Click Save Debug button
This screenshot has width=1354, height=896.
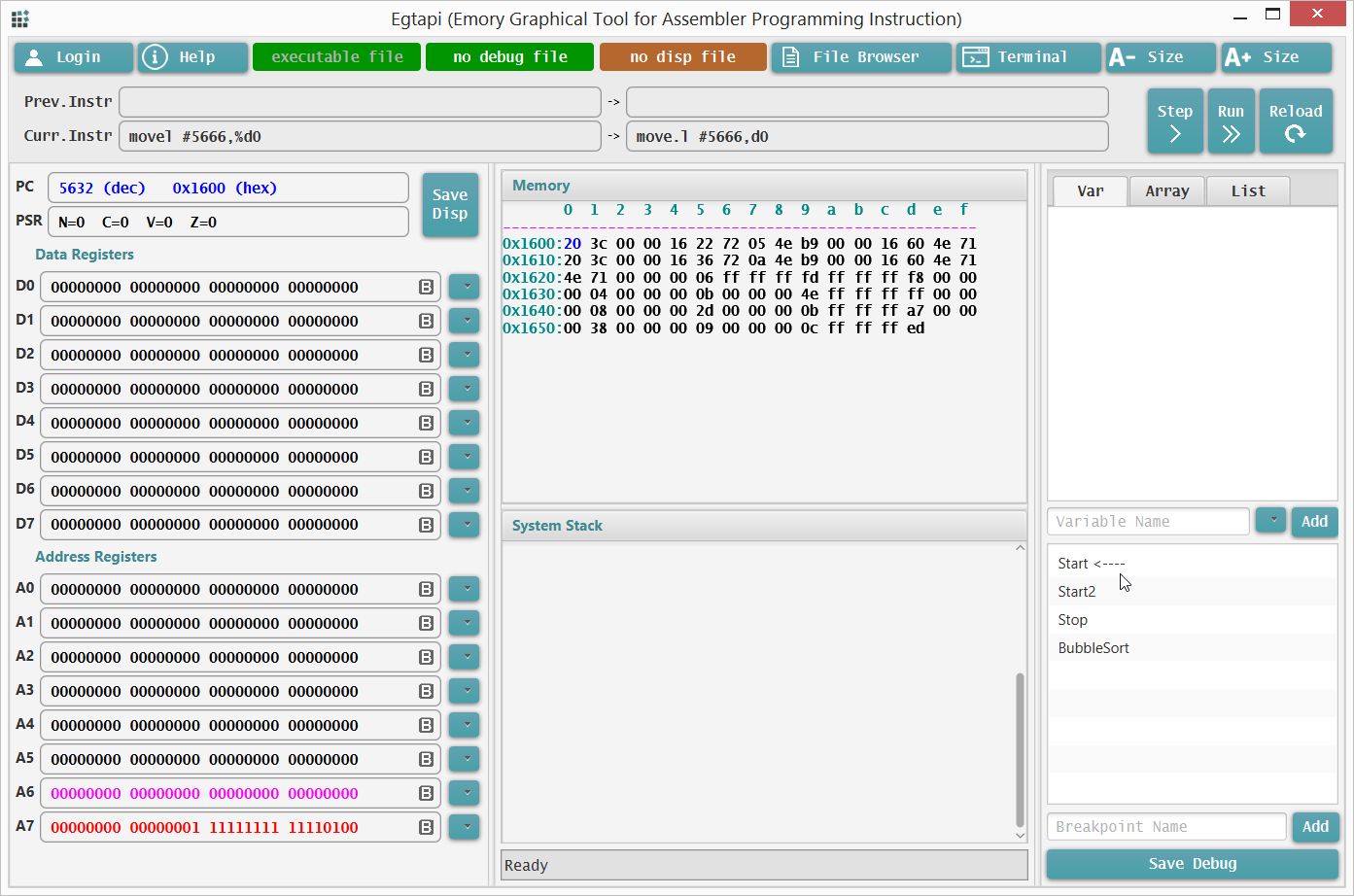tap(1192, 864)
